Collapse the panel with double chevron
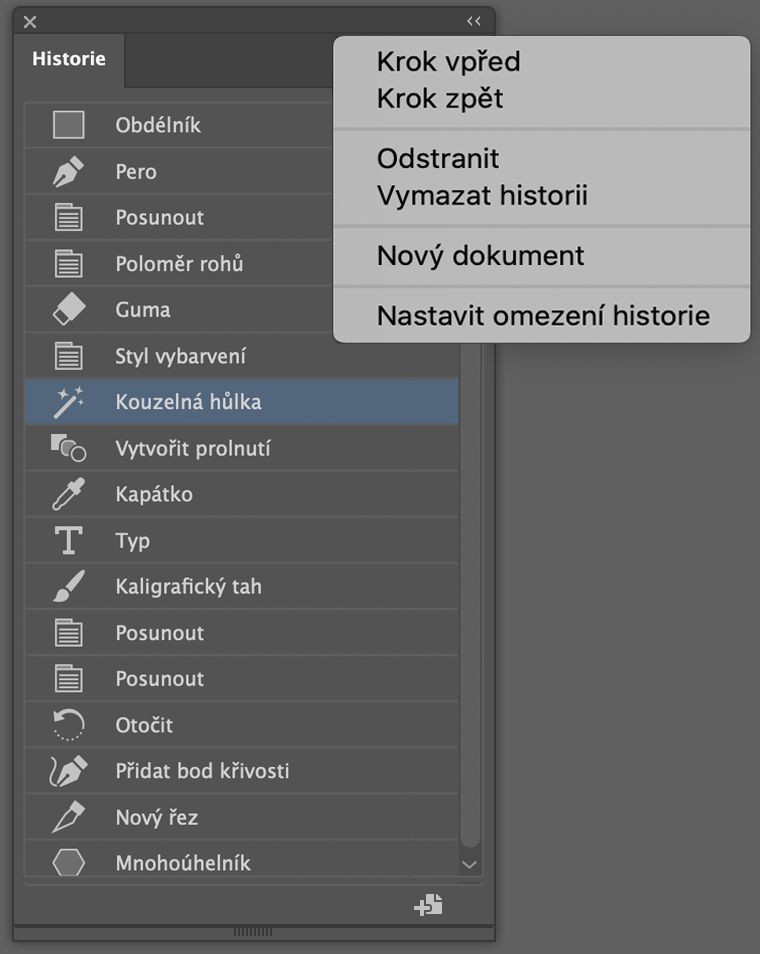 (x=474, y=21)
